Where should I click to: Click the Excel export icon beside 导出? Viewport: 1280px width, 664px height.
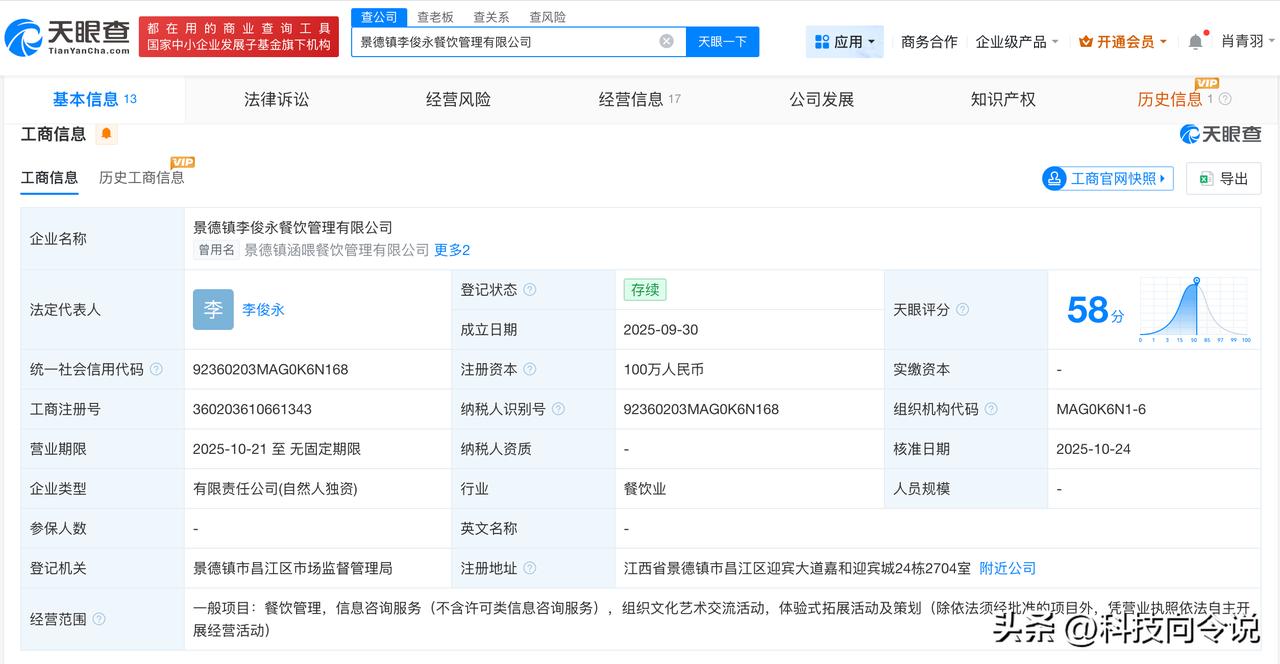tap(1205, 178)
